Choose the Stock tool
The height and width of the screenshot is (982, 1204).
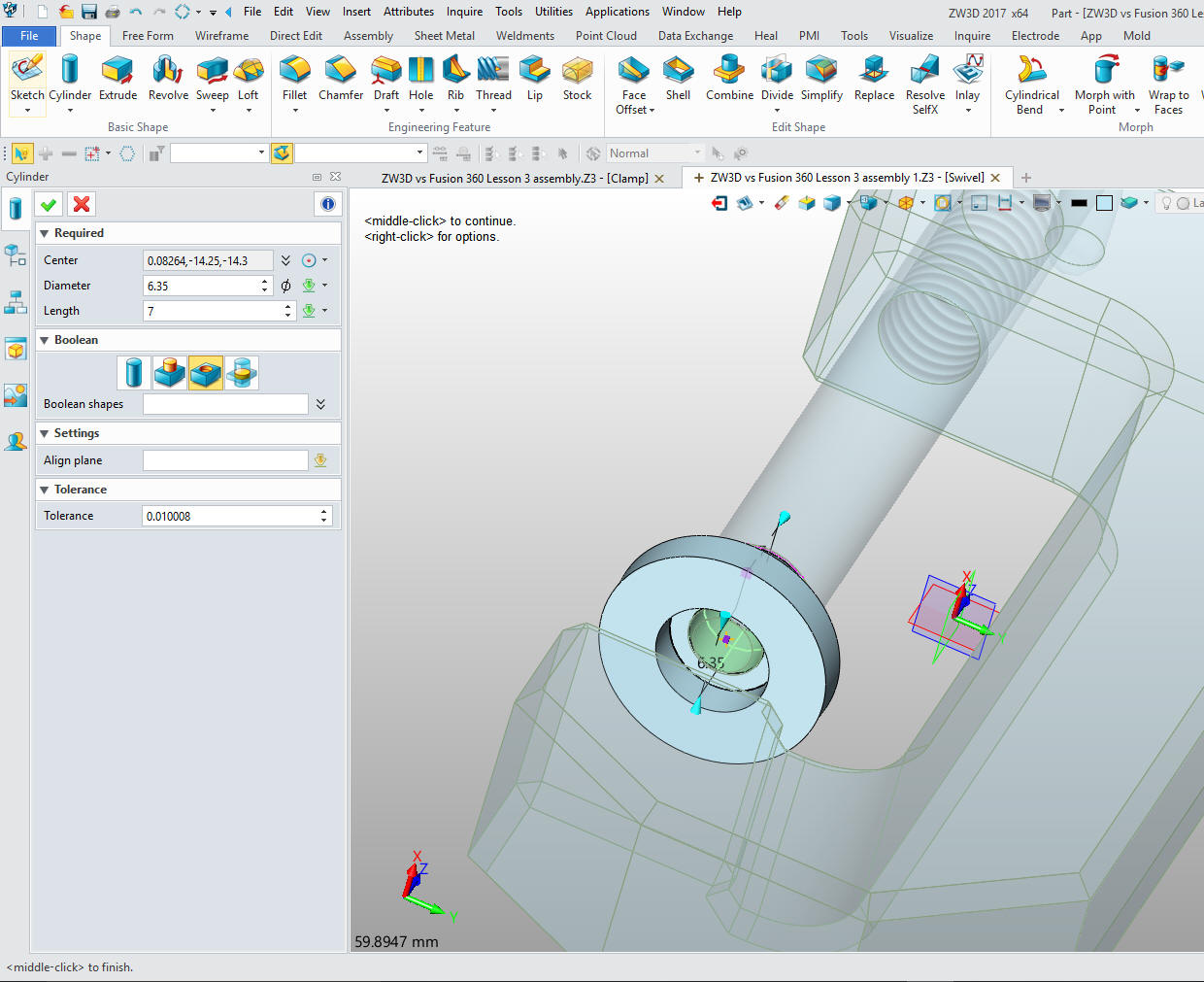point(577,78)
